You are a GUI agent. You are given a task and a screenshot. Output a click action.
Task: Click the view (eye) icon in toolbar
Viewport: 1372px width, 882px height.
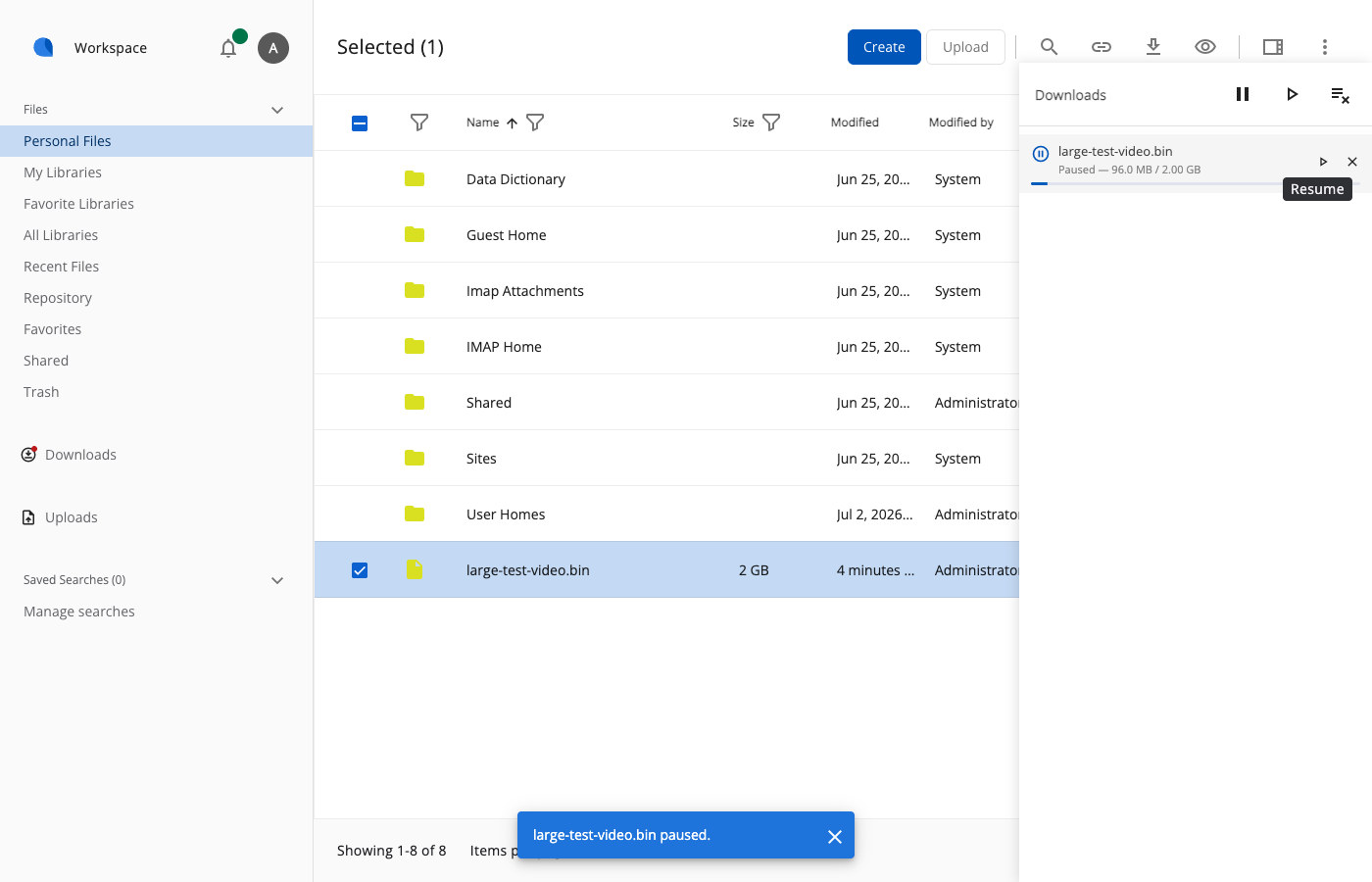1205,47
